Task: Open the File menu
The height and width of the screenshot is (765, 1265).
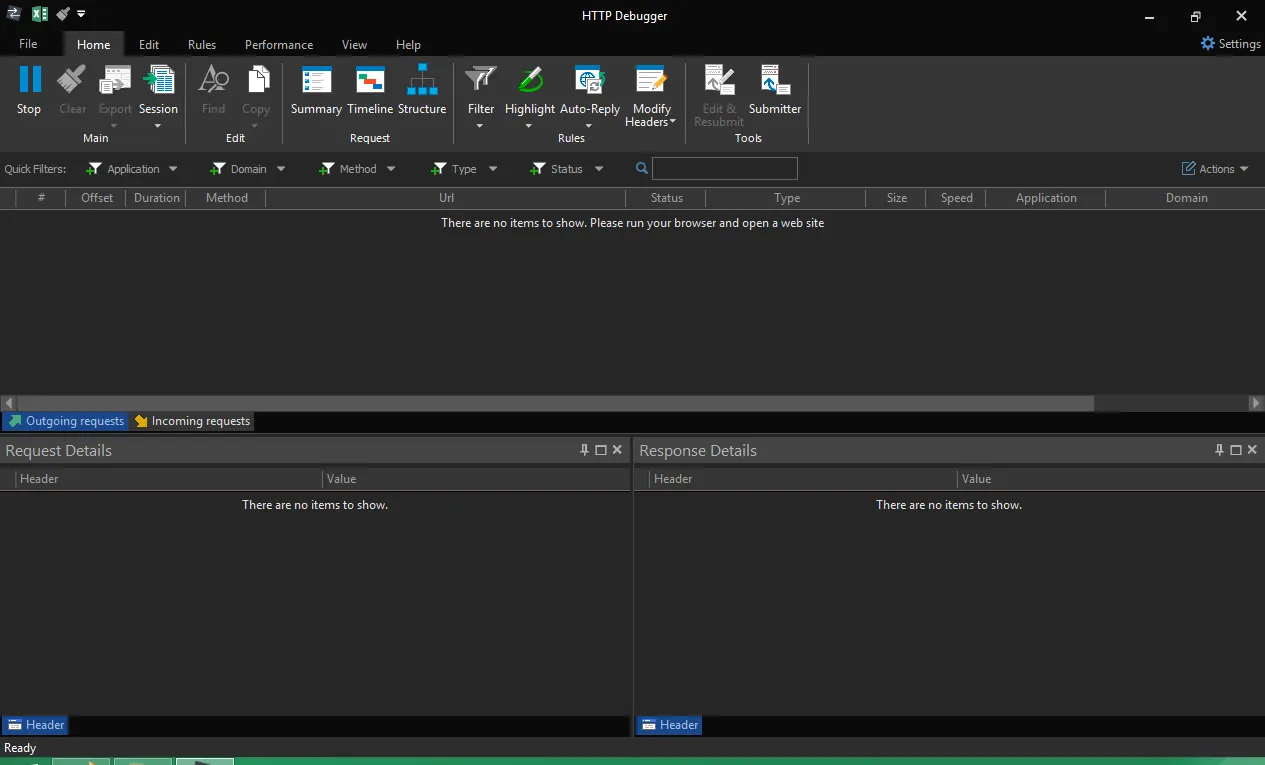Action: (28, 44)
